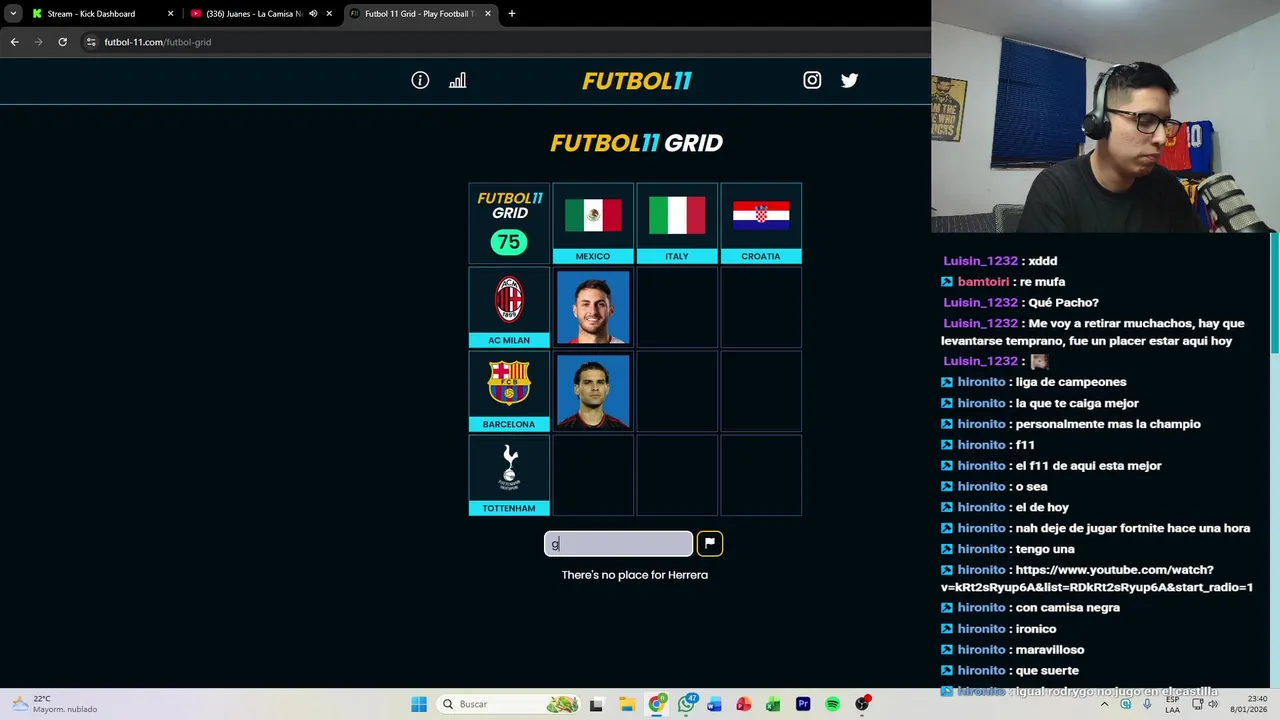Expand the tab search dropdown arrow
Viewport: 1280px width, 720px height.
click(13, 14)
